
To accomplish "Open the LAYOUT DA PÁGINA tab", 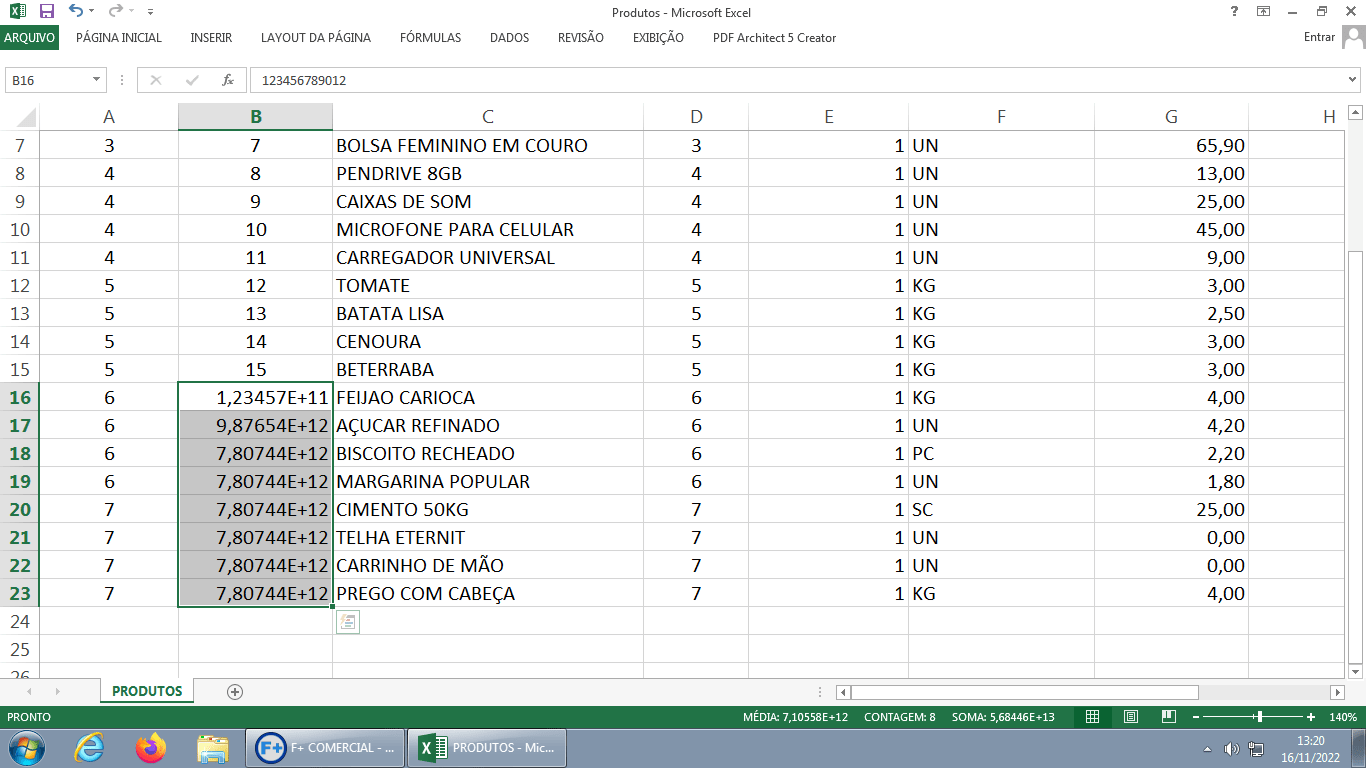I will click(316, 38).
